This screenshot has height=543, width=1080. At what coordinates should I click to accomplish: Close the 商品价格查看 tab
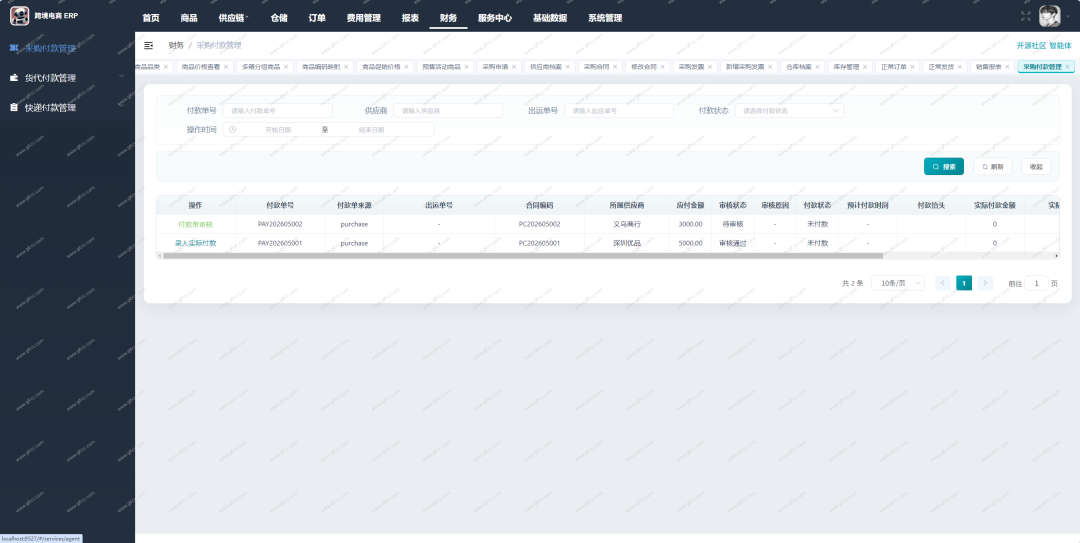[228, 67]
